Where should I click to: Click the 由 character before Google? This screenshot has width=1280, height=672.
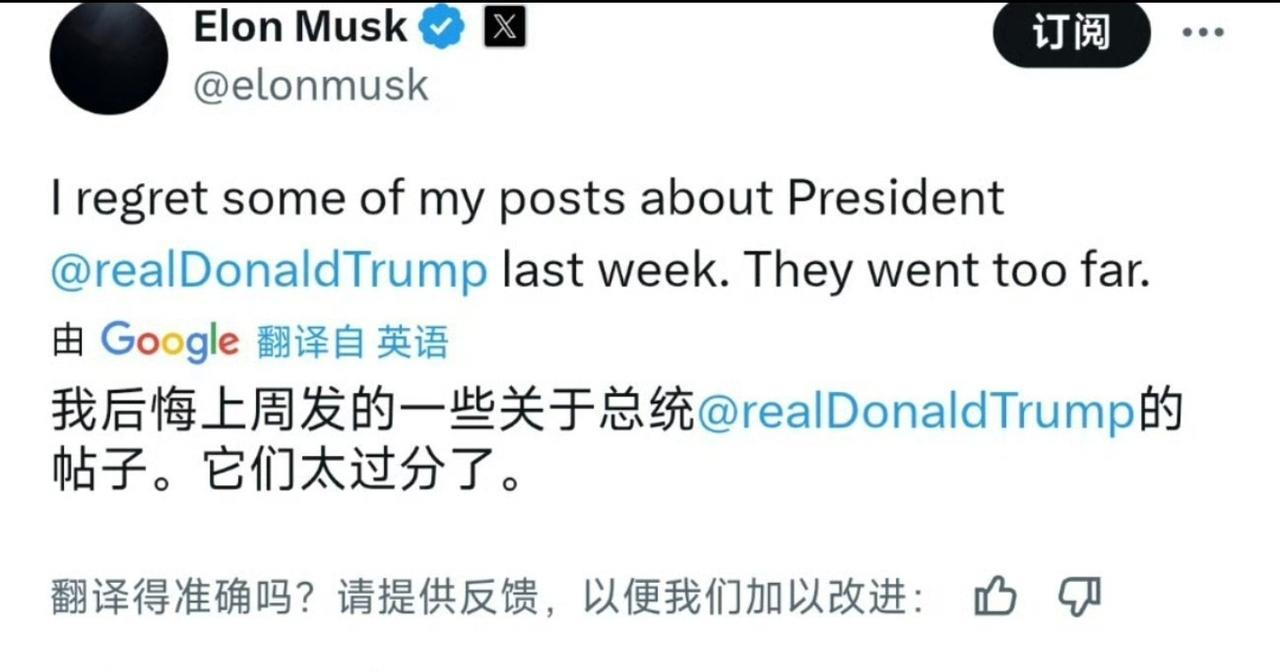click(x=68, y=343)
